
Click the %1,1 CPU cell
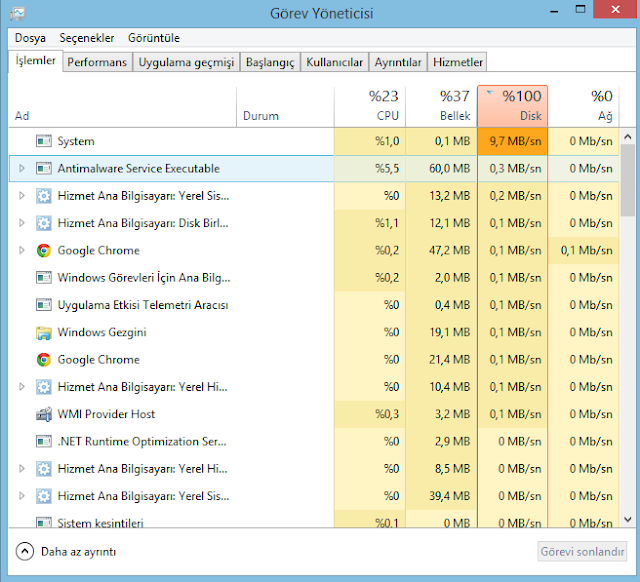pyautogui.click(x=370, y=223)
